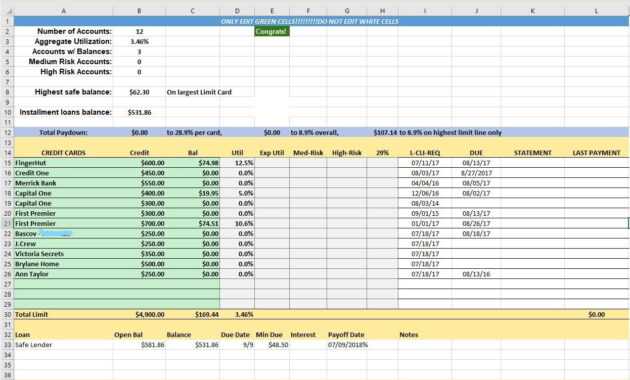
Task: Click the Open Bal loan heading
Action: pyautogui.click(x=128, y=335)
